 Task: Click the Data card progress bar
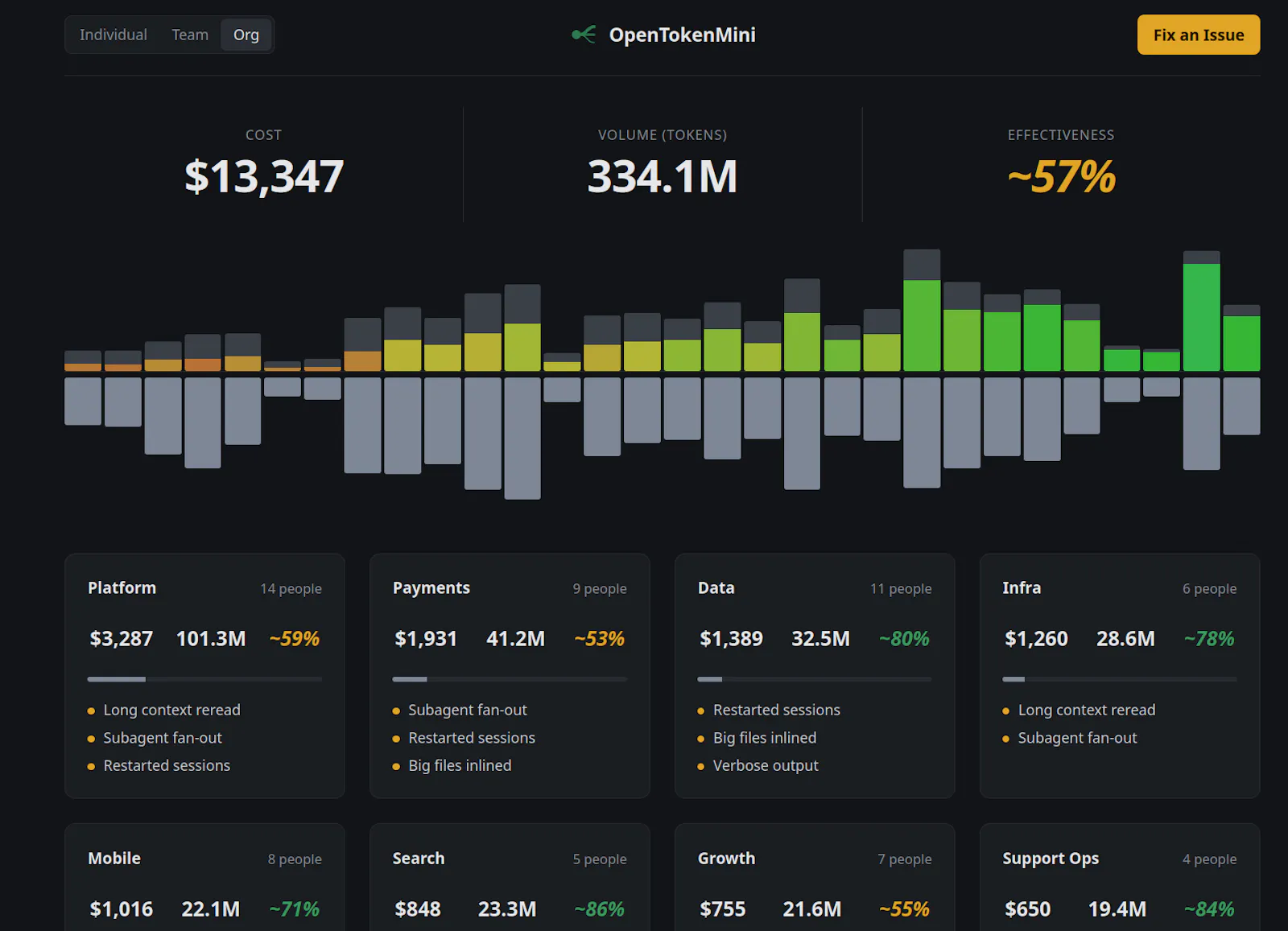click(815, 679)
